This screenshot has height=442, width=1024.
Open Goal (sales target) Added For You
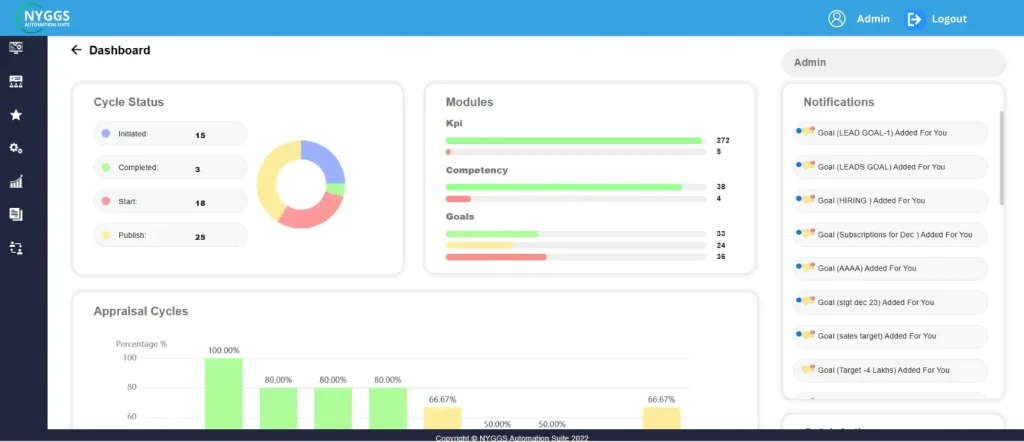pos(890,336)
